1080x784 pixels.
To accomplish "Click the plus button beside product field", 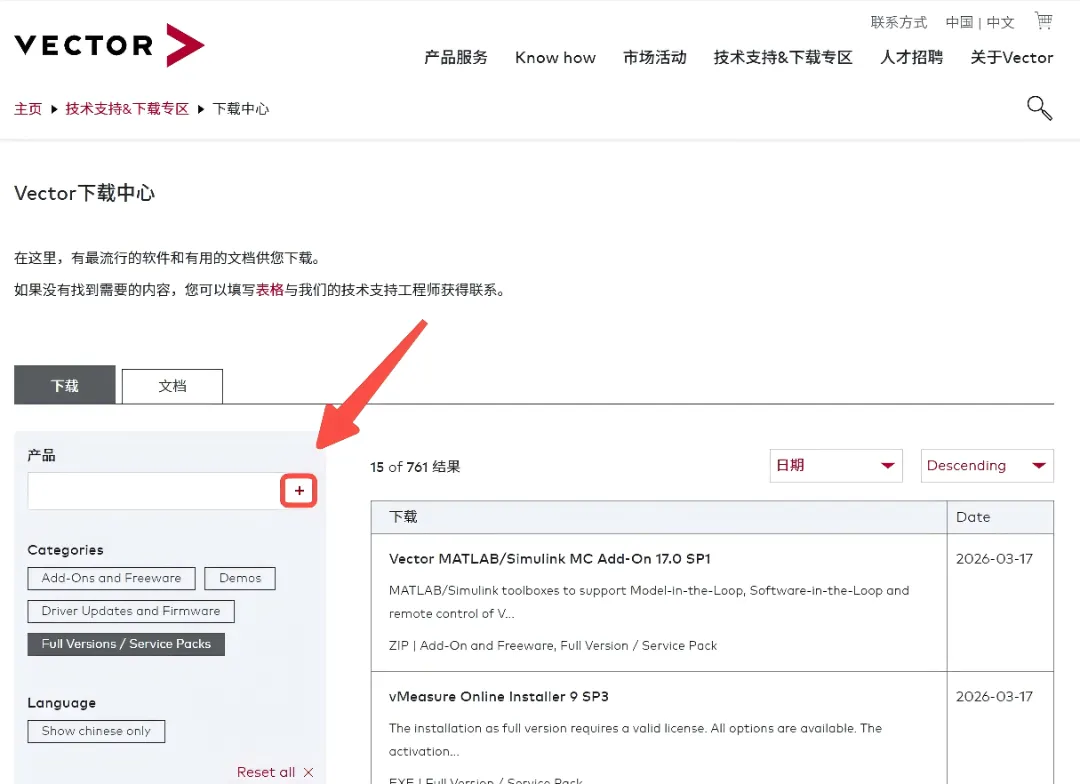I will point(299,491).
